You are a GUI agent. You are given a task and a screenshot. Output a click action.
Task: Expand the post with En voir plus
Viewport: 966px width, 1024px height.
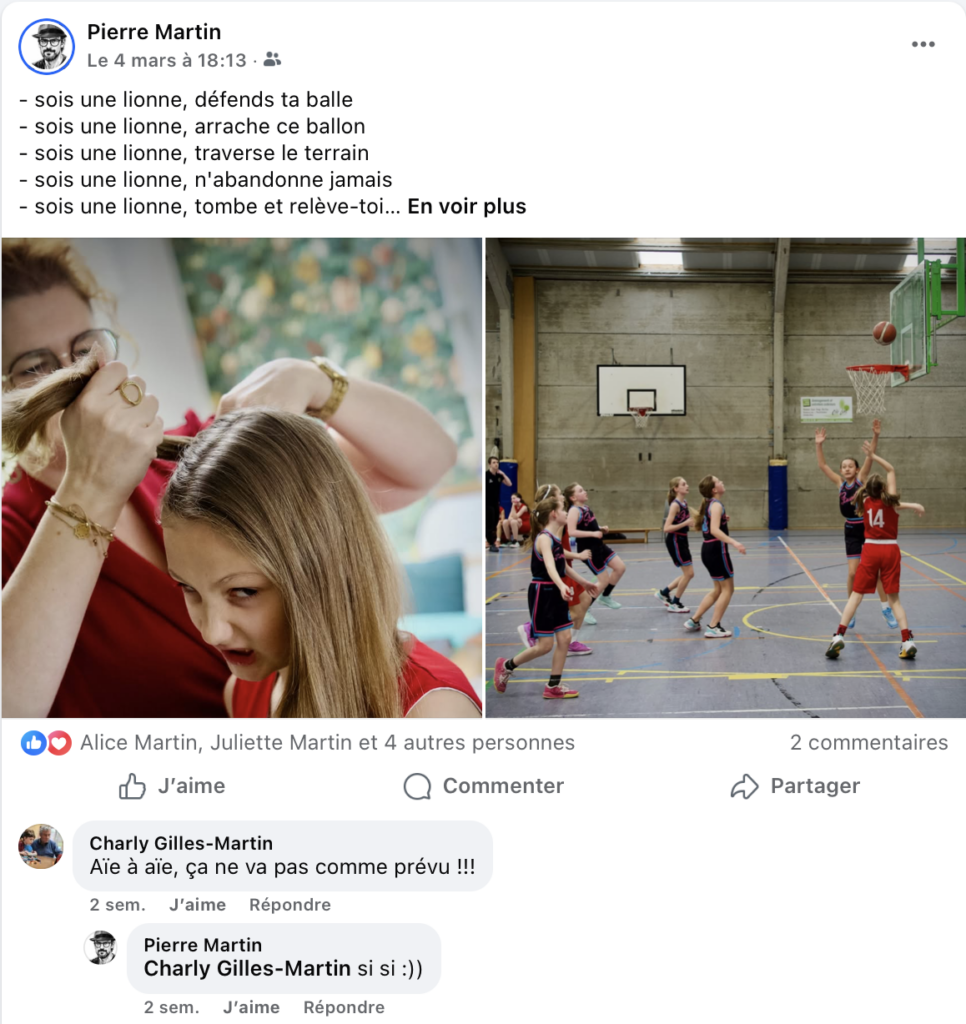(x=466, y=206)
